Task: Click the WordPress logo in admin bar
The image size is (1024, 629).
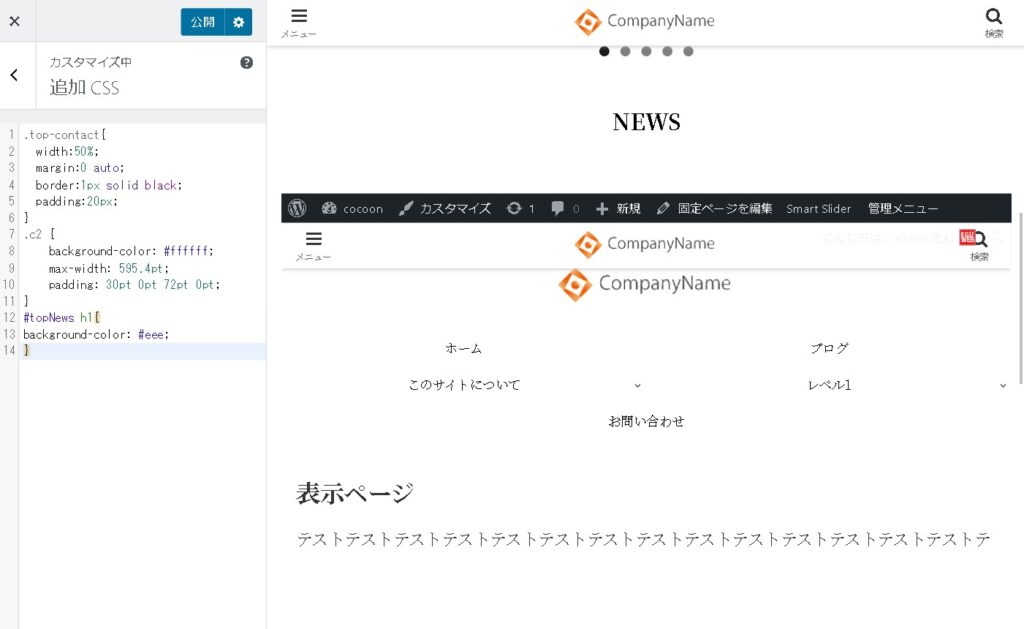Action: click(297, 208)
